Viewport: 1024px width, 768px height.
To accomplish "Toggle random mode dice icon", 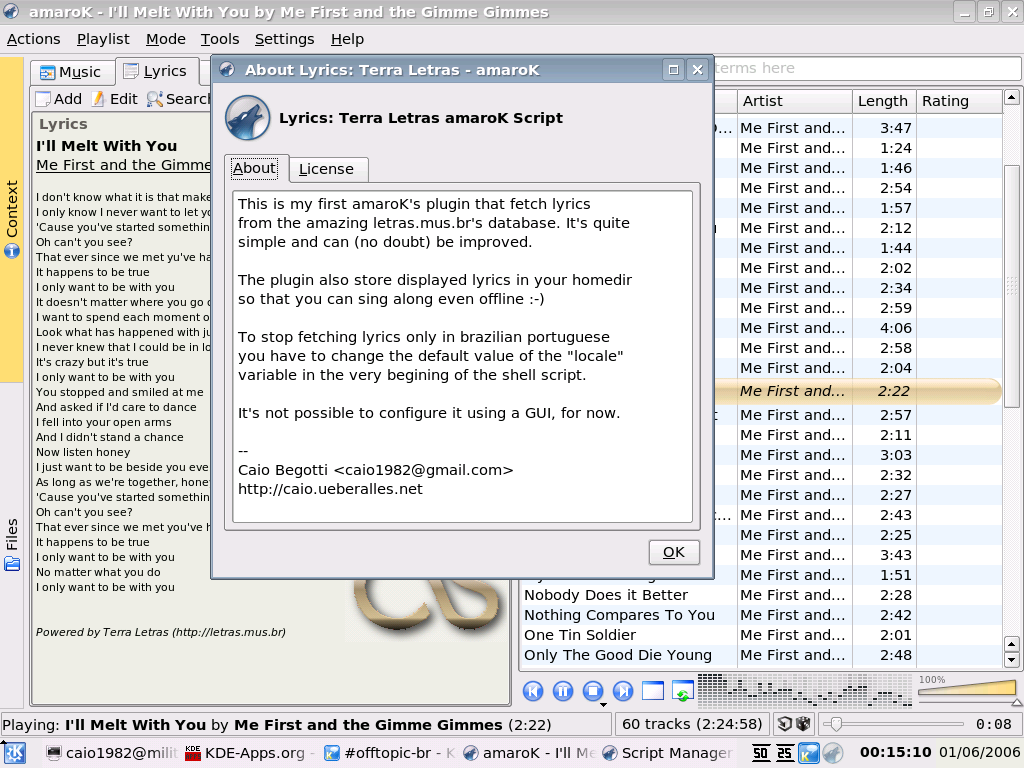I will click(x=803, y=724).
